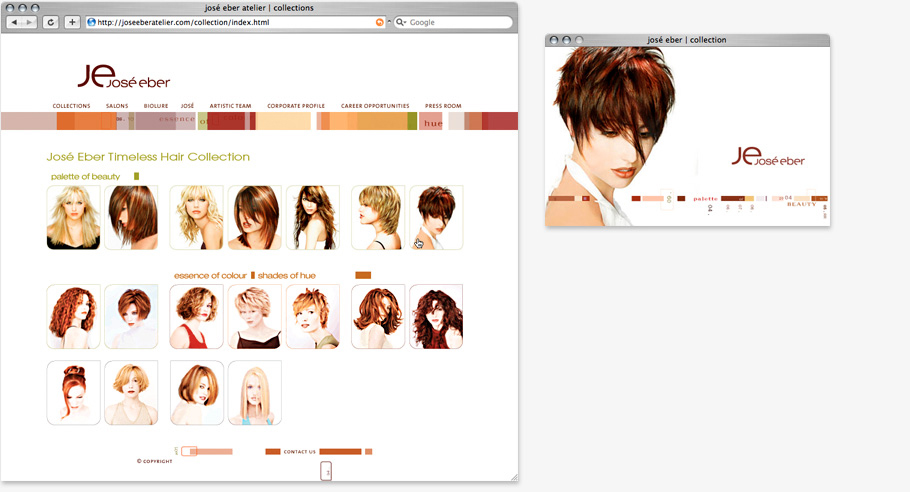Screen dimensions: 910x492
Task: Click the José Eber logo on main page
Action: [x=124, y=77]
